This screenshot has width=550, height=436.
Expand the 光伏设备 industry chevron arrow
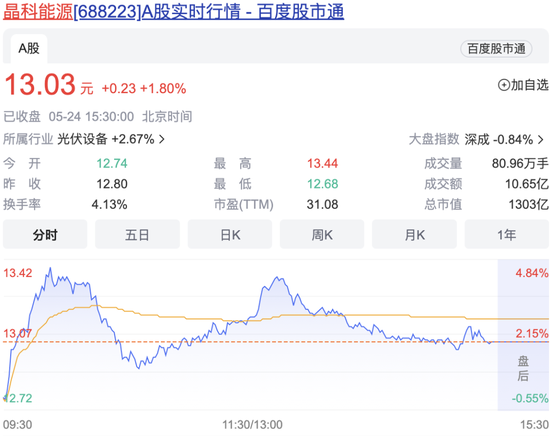pos(162,139)
